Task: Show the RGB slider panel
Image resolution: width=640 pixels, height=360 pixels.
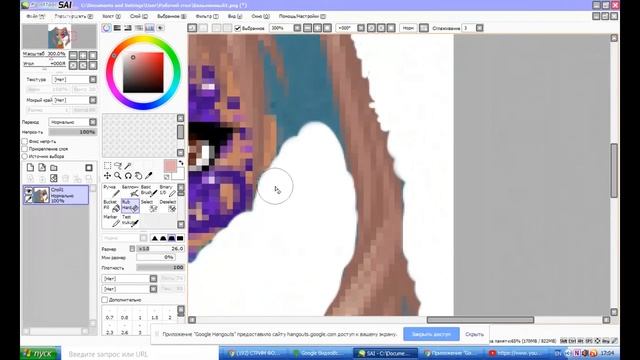Action: click(117, 28)
